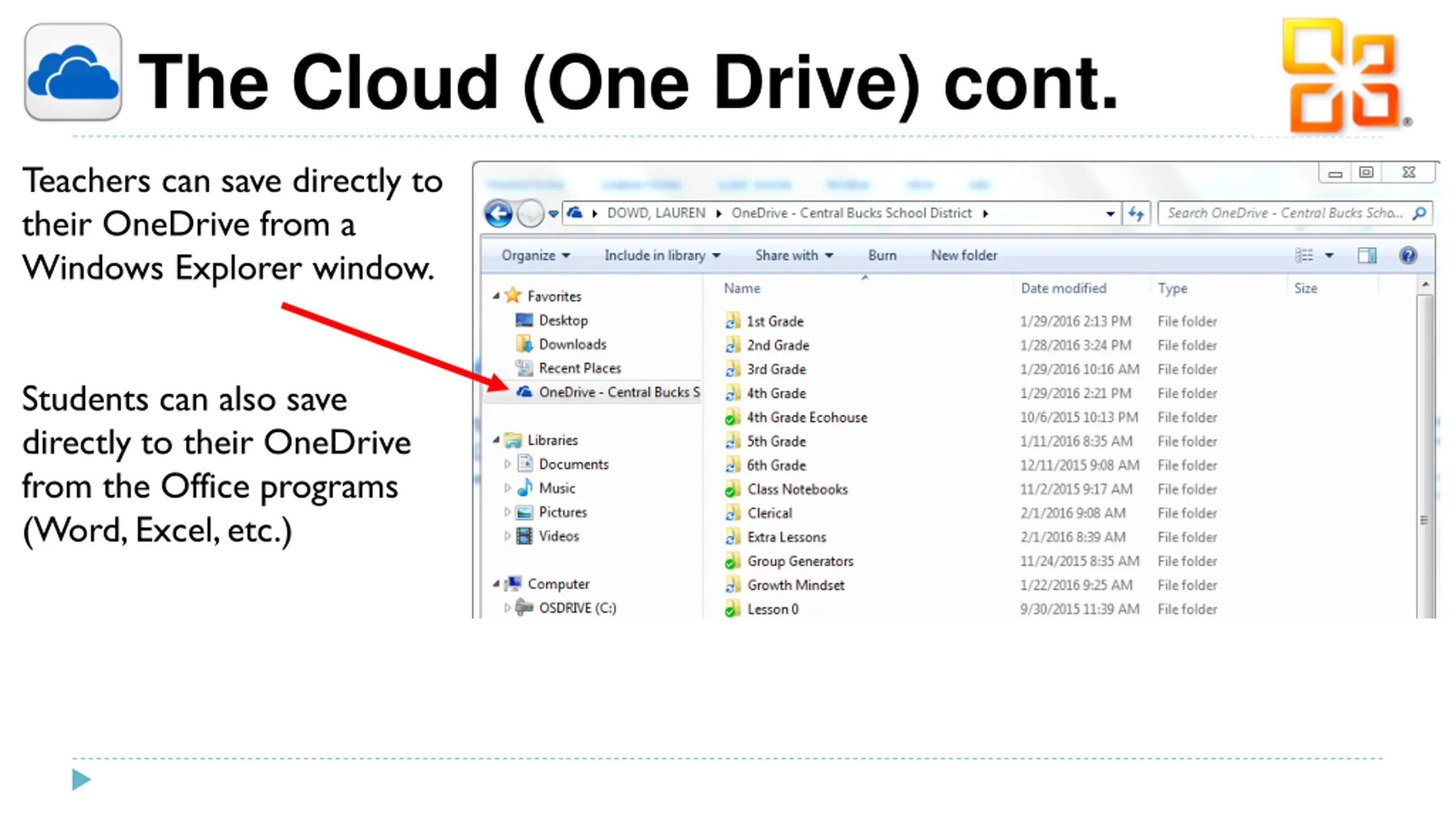
Task: Open the Share with menu
Action: 794,255
